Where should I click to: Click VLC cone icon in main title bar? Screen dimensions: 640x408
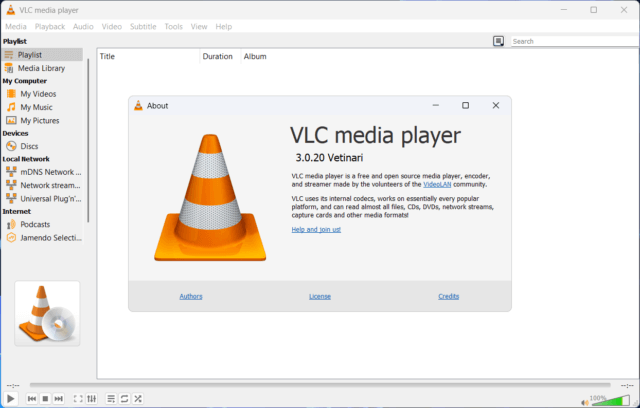coord(11,10)
